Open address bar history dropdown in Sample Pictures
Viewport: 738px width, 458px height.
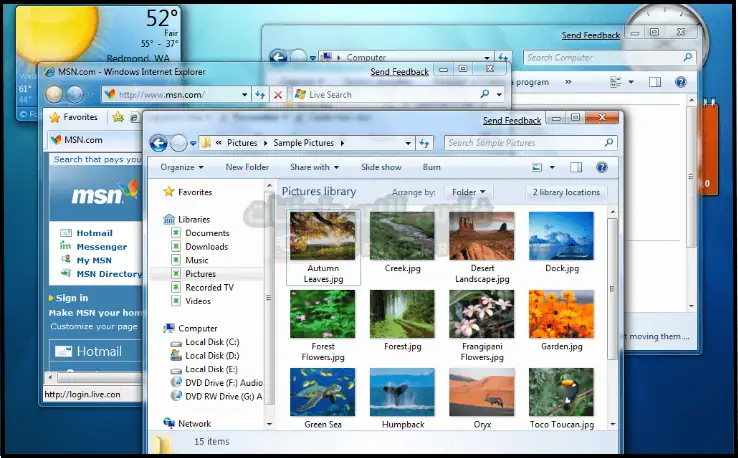coord(408,143)
